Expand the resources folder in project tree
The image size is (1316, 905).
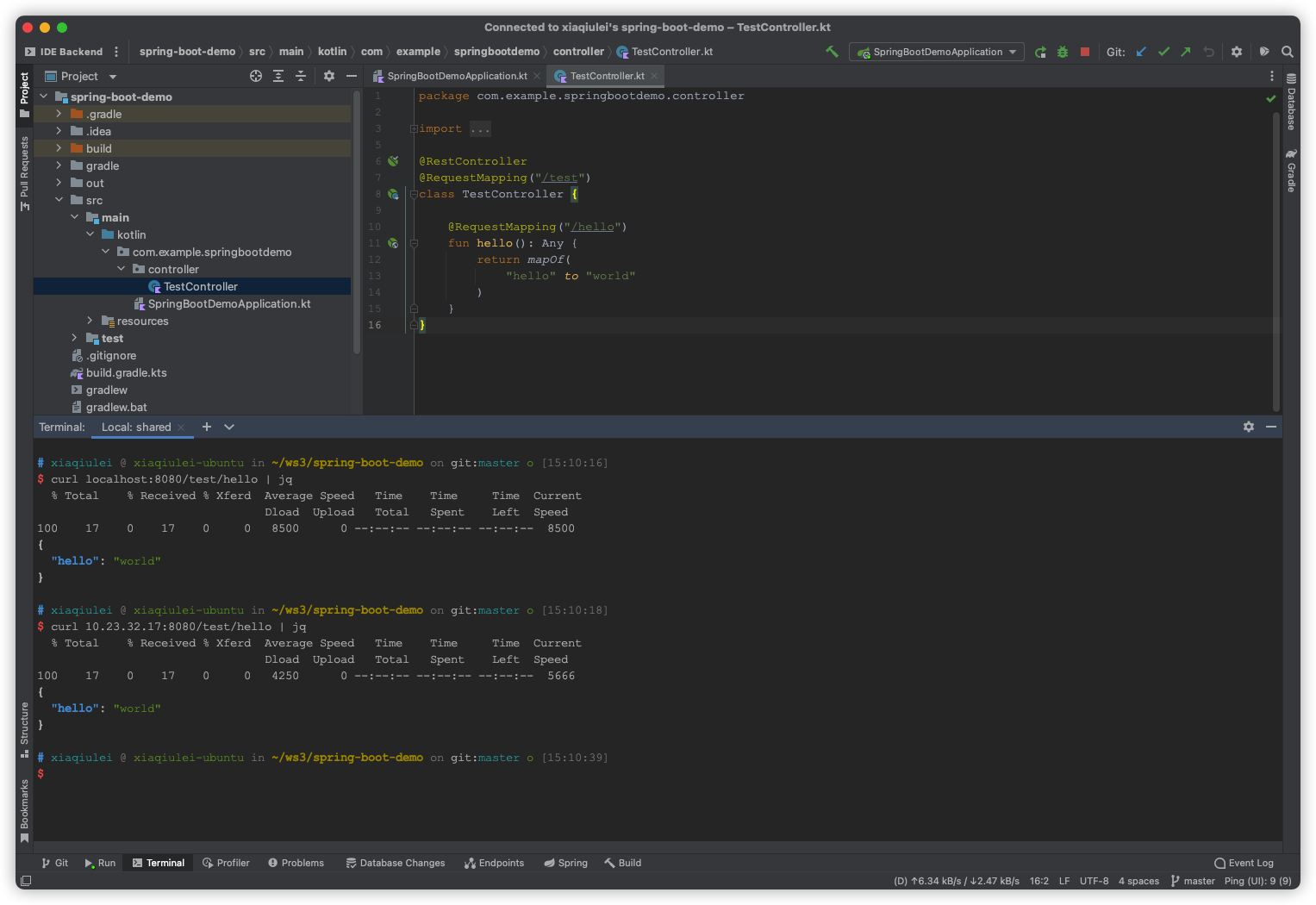(90, 321)
